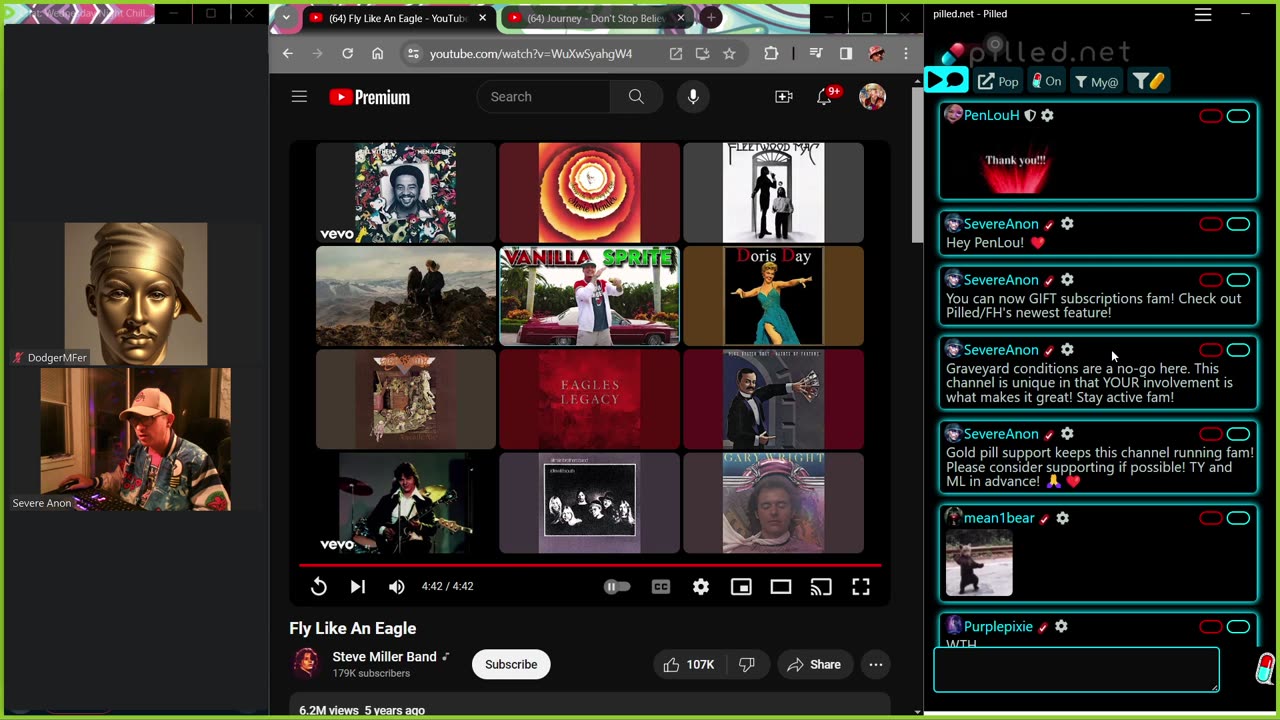This screenshot has height=720, width=1280.
Task: View site information icon in address bar
Action: coord(413,54)
